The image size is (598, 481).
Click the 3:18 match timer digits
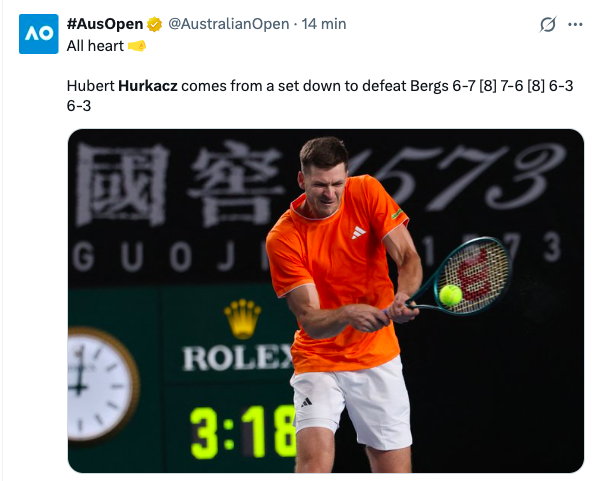click(x=243, y=432)
